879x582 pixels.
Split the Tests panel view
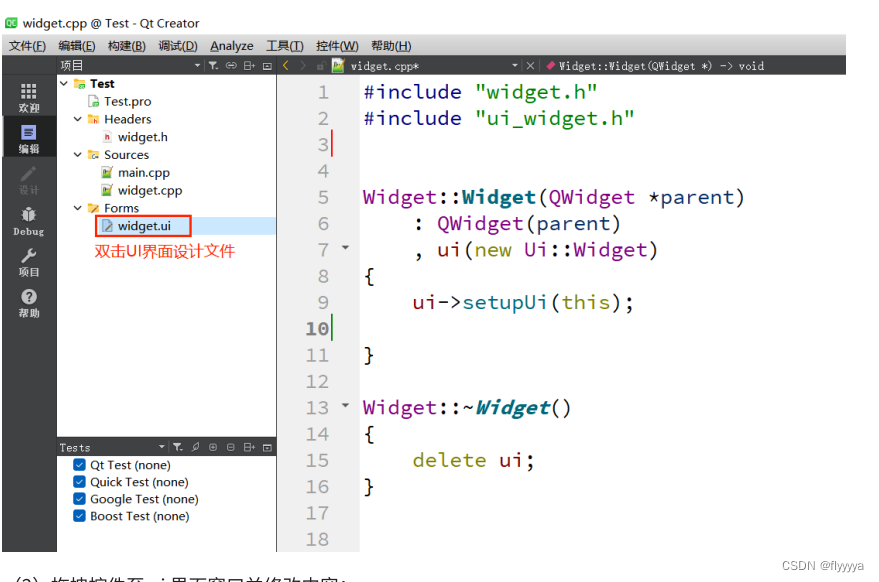(x=249, y=447)
